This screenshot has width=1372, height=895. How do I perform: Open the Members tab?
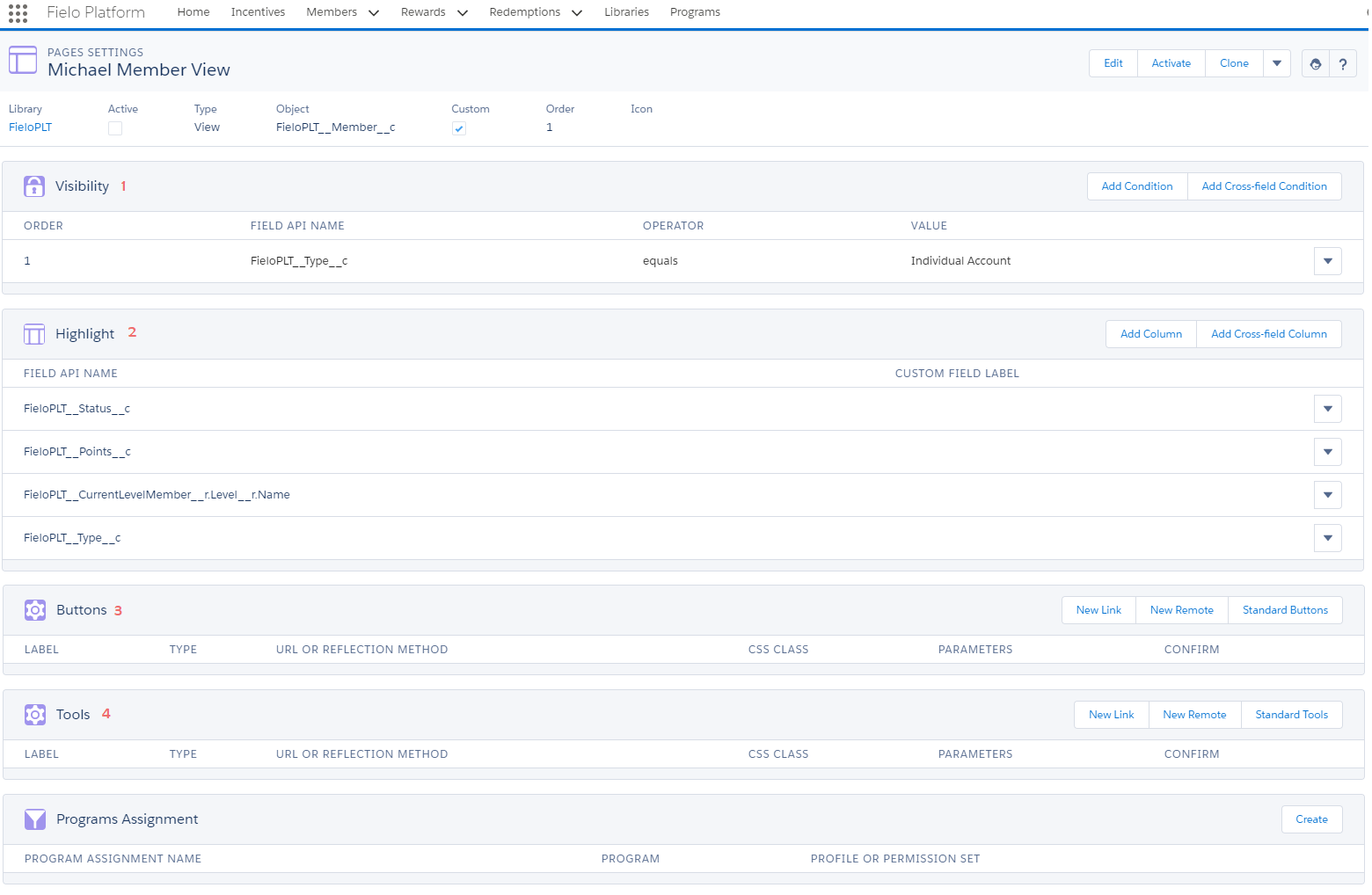332,12
